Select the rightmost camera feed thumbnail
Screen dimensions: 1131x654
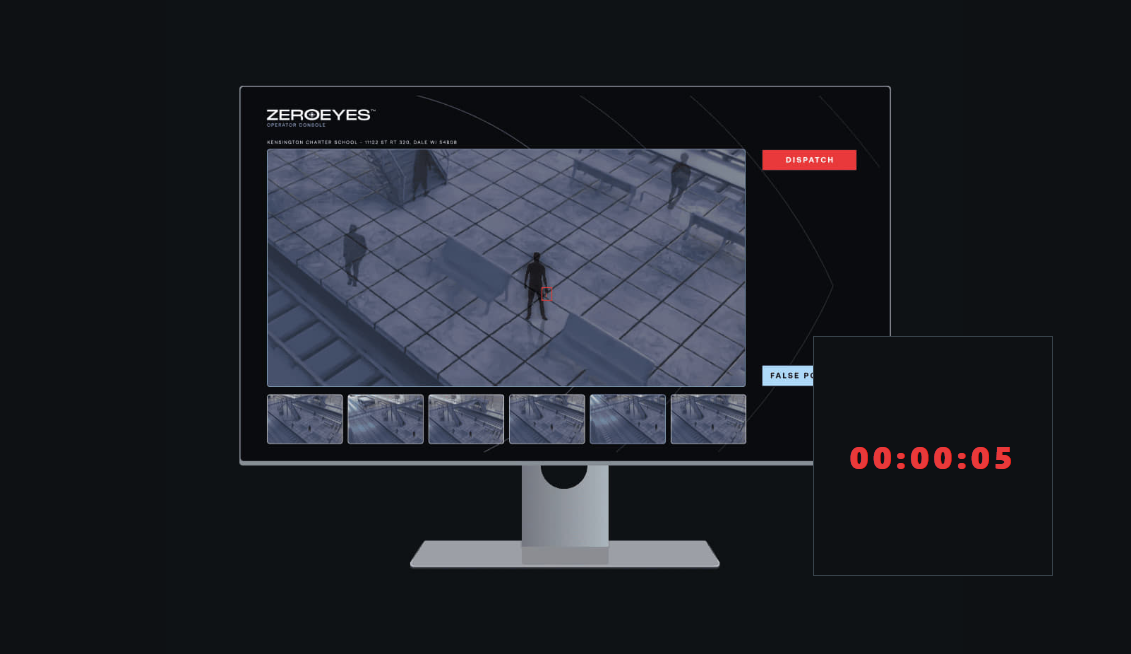[708, 418]
